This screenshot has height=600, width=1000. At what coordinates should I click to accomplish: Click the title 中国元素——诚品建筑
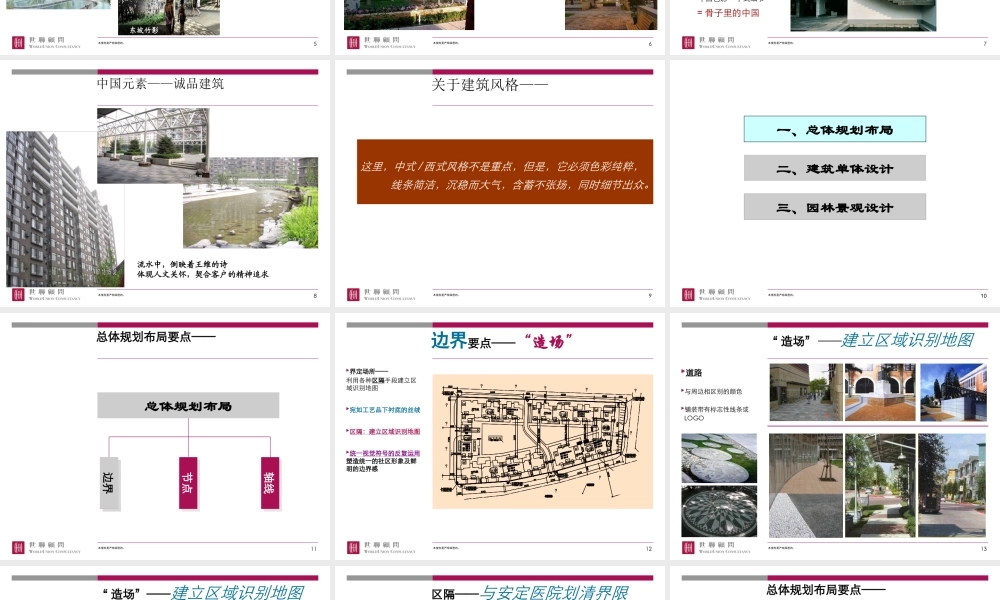pos(161,84)
